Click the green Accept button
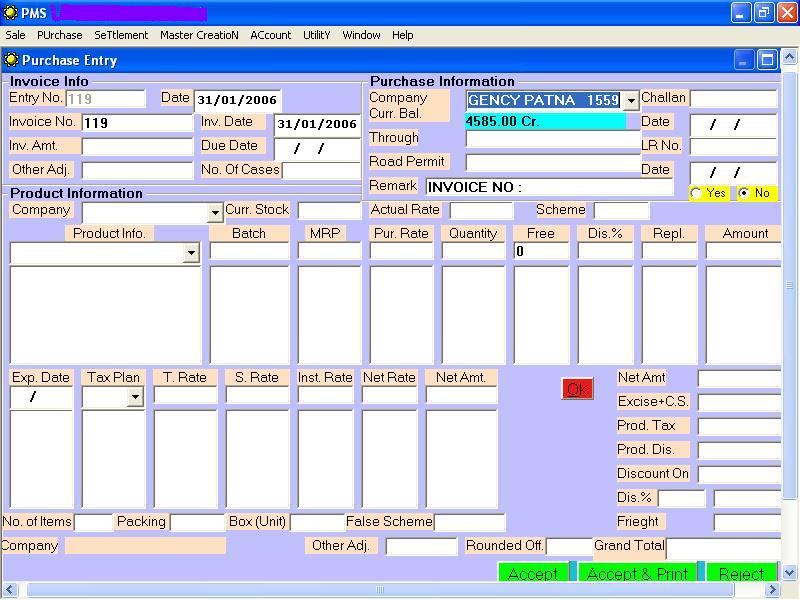The width and height of the screenshot is (800, 600). tap(533, 573)
